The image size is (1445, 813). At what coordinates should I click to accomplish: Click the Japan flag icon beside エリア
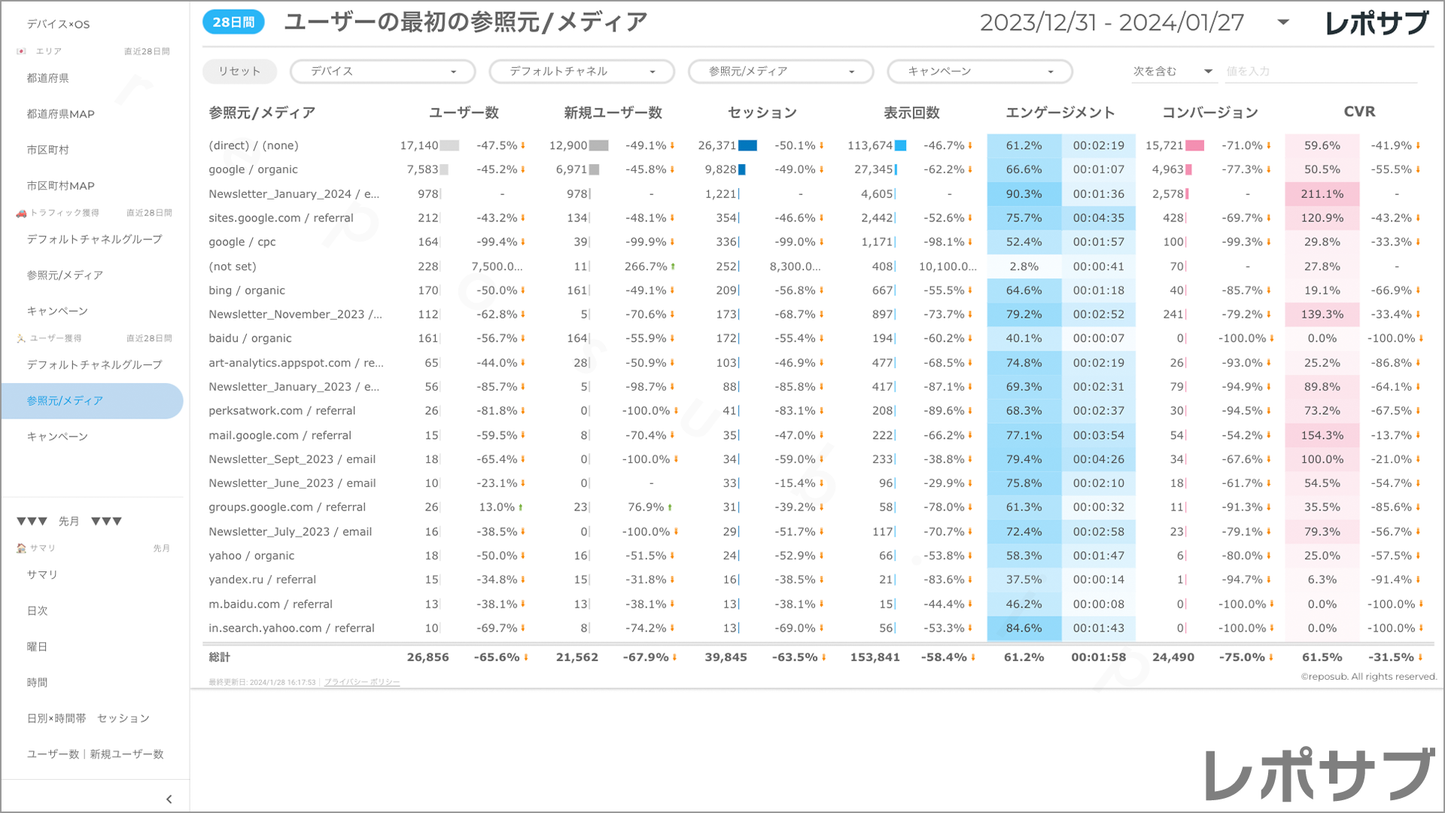[21, 51]
